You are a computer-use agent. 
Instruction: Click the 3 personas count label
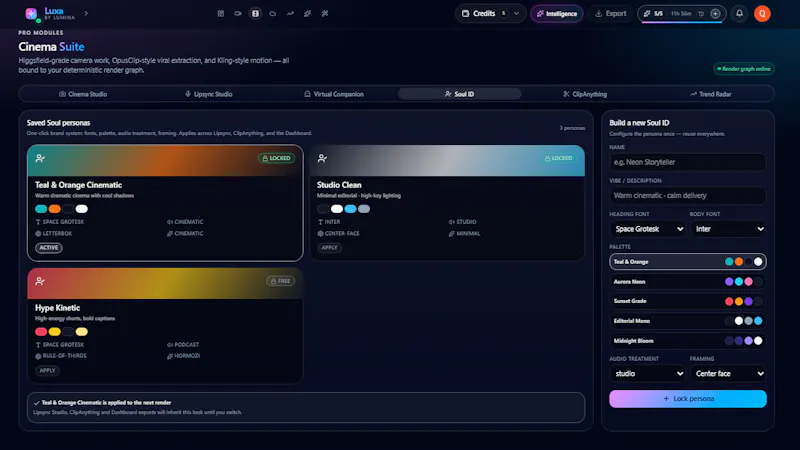(572, 128)
